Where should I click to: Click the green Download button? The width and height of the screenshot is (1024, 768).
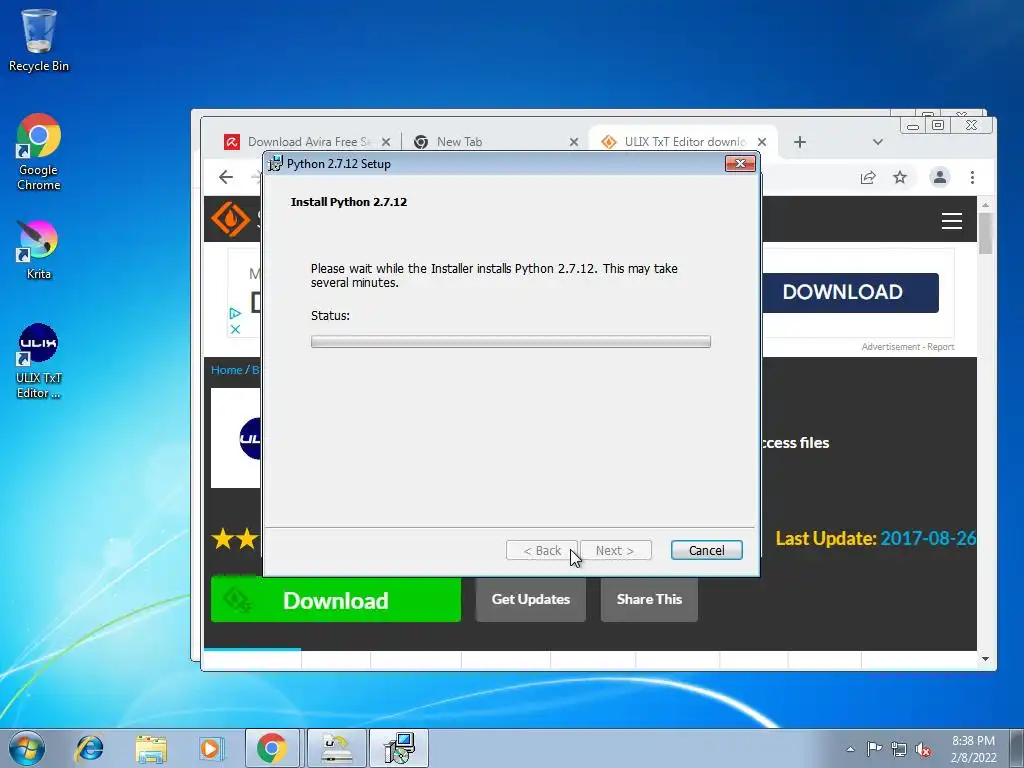(336, 600)
